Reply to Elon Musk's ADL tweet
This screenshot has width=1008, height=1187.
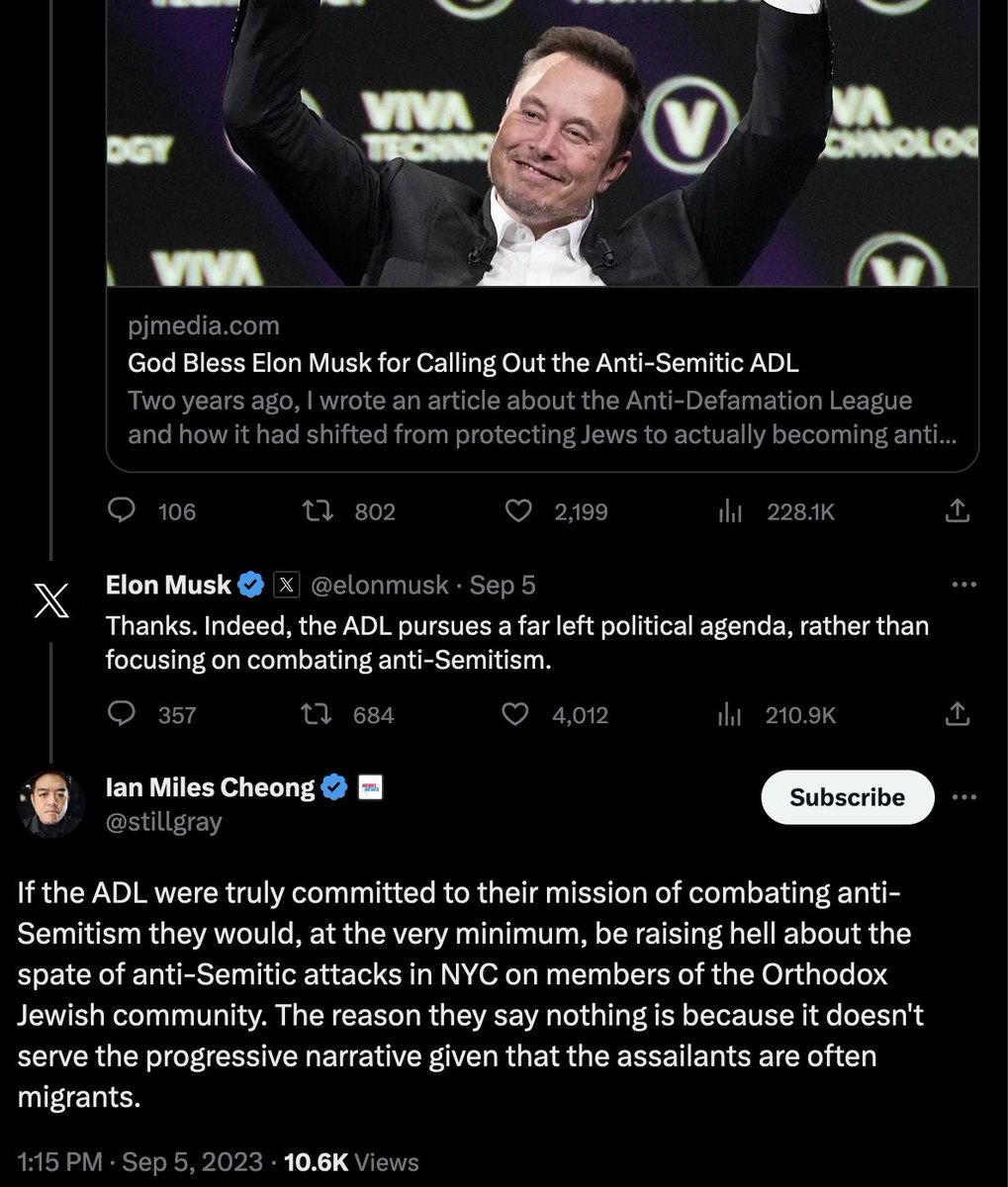tap(121, 713)
